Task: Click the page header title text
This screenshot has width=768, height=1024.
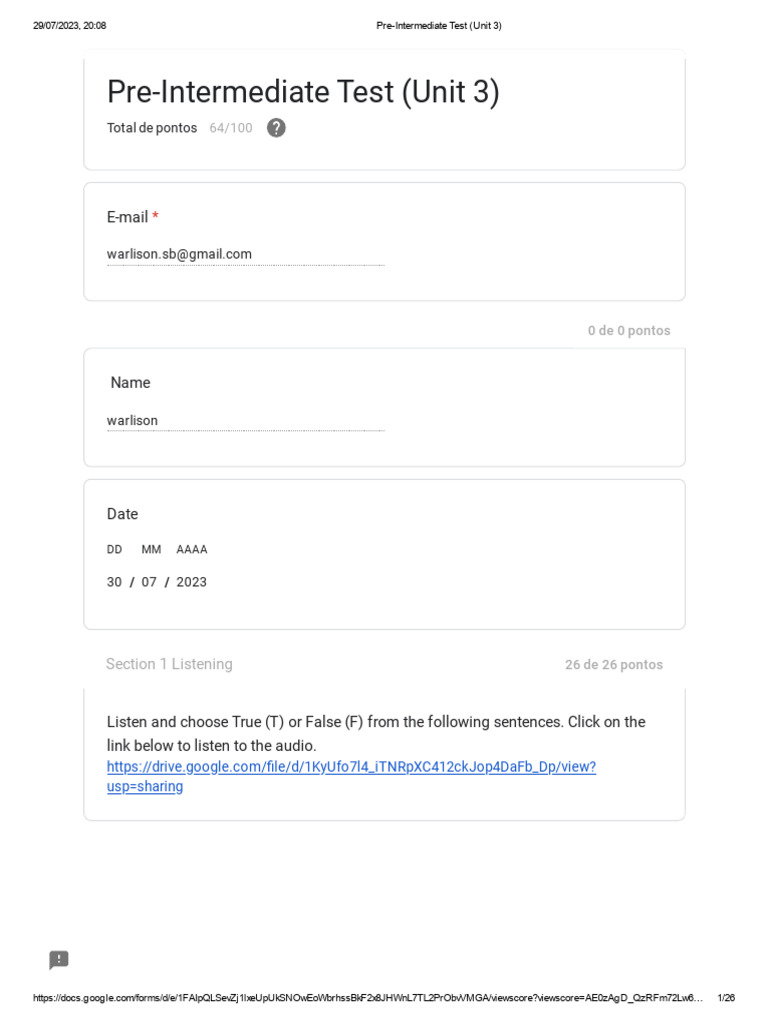Action: coord(439,26)
